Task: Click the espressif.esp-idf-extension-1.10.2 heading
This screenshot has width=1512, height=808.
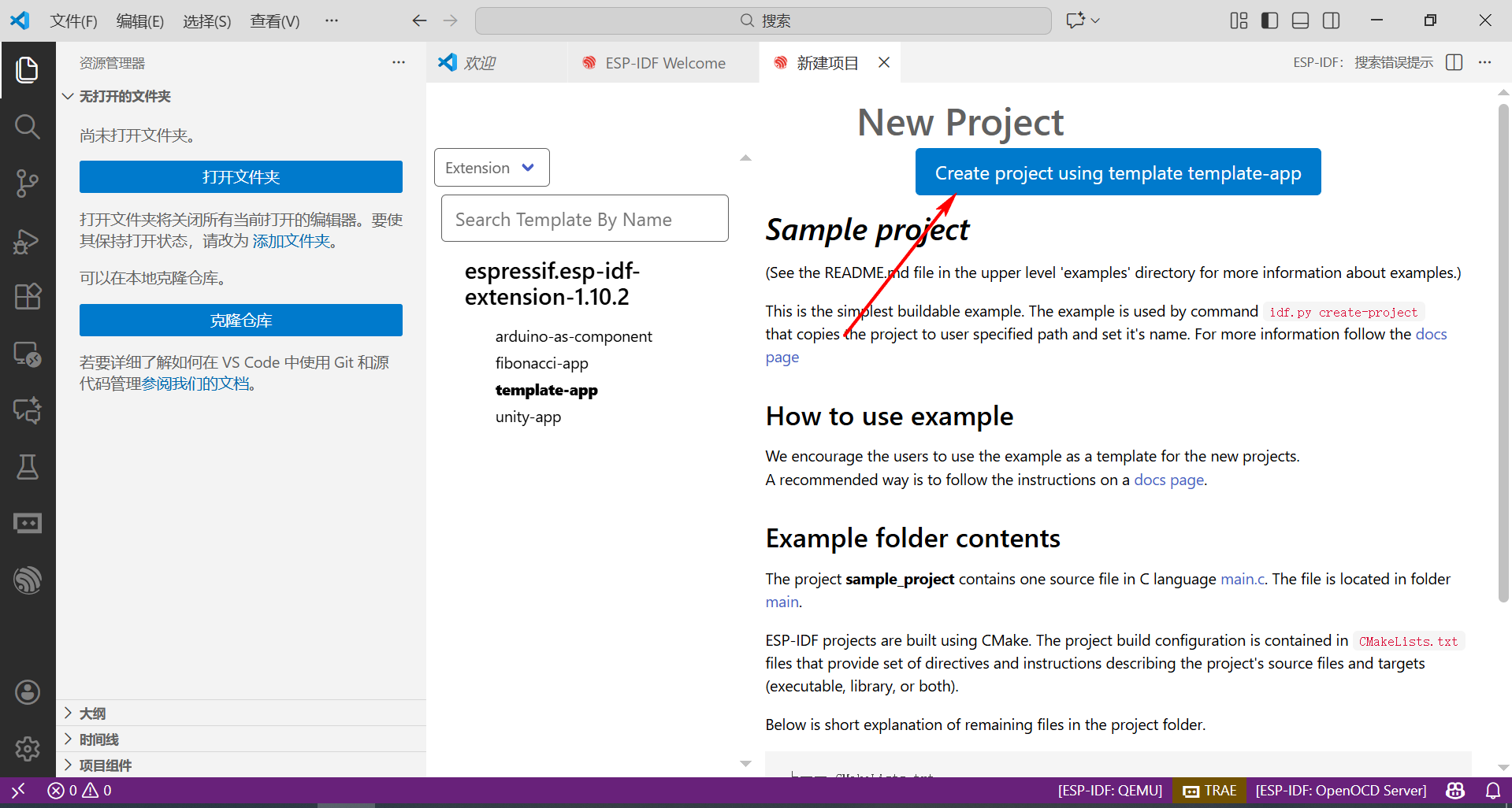Action: 552,284
